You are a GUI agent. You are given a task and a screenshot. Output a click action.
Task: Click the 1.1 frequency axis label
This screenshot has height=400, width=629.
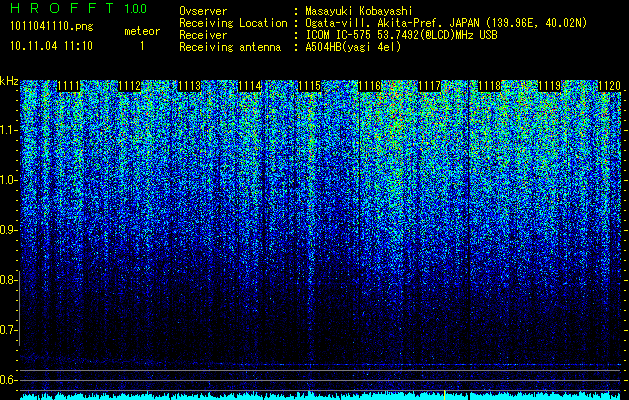coord(7,130)
